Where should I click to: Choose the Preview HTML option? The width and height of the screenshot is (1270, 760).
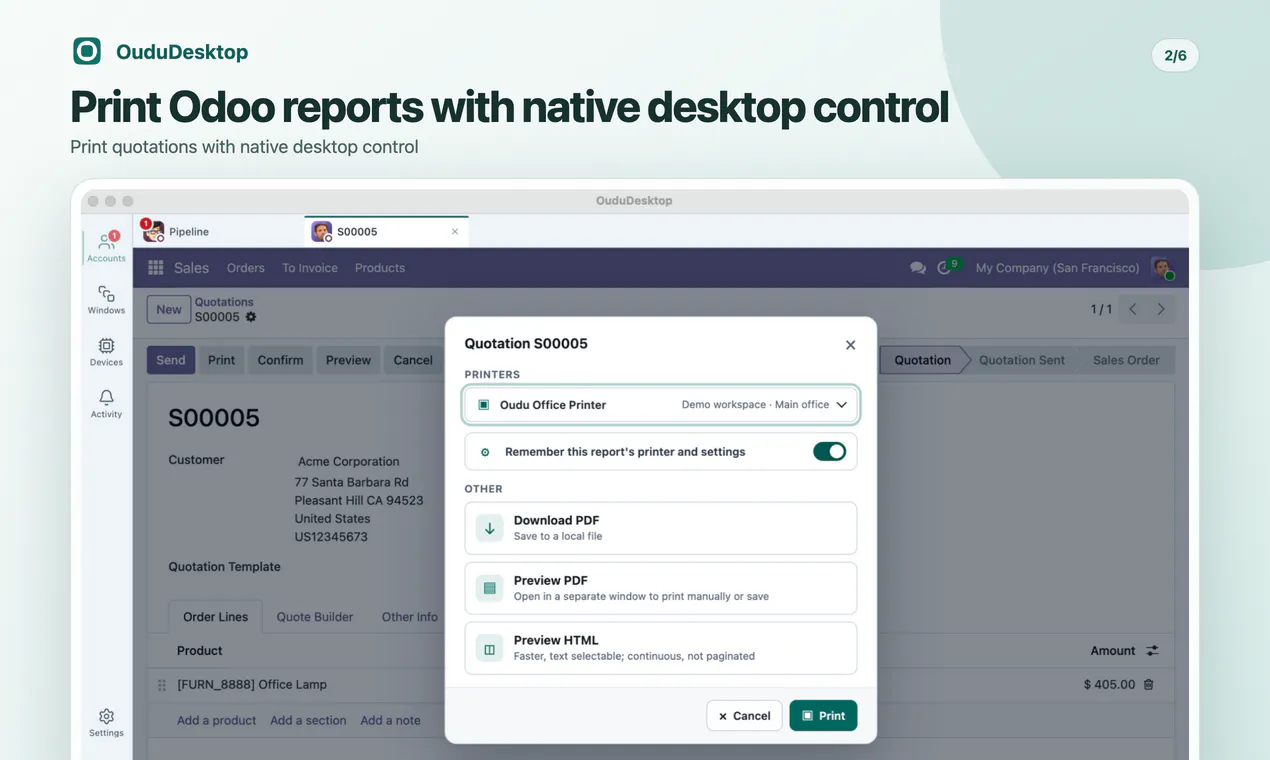coord(661,648)
